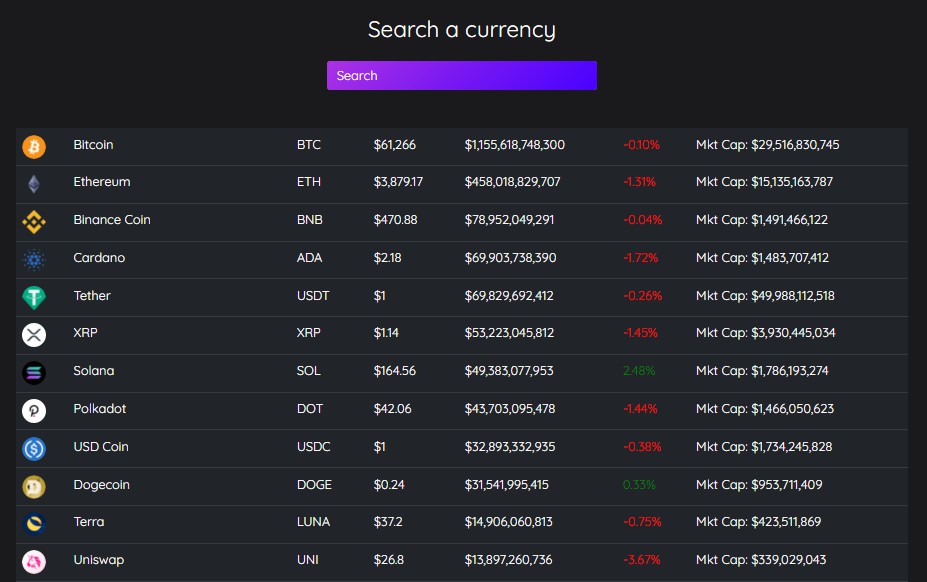Click the Bitcoin logo icon
The image size is (927, 582).
coord(34,147)
